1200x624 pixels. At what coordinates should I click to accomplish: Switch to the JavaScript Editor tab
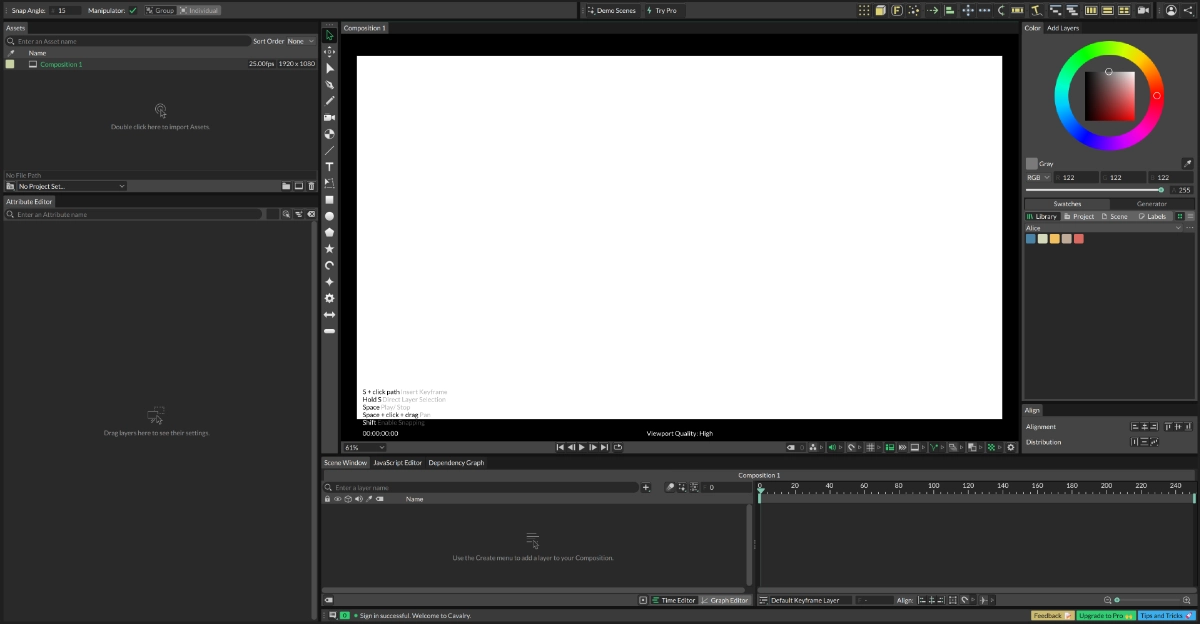[397, 463]
